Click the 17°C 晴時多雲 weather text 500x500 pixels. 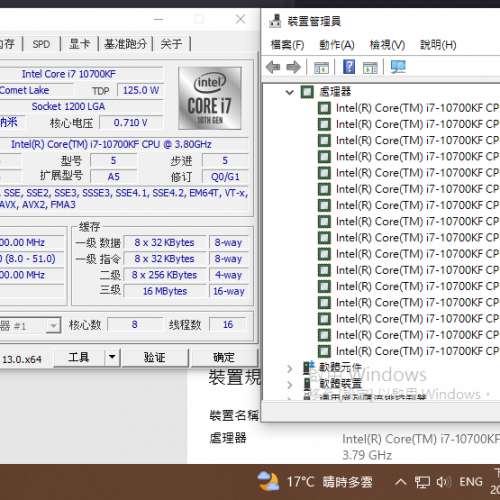pos(330,482)
